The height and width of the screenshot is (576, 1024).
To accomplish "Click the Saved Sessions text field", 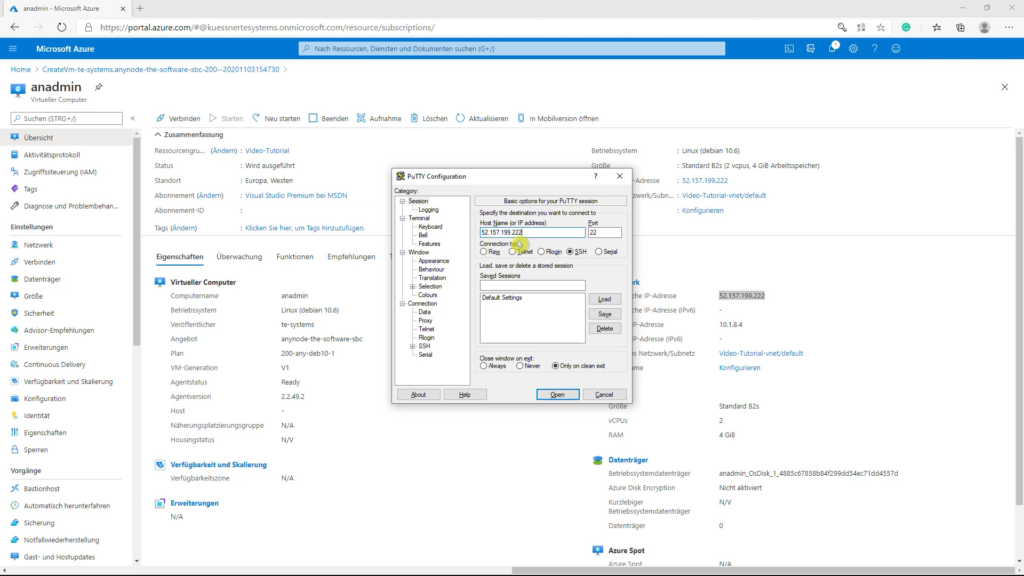I will (x=532, y=285).
